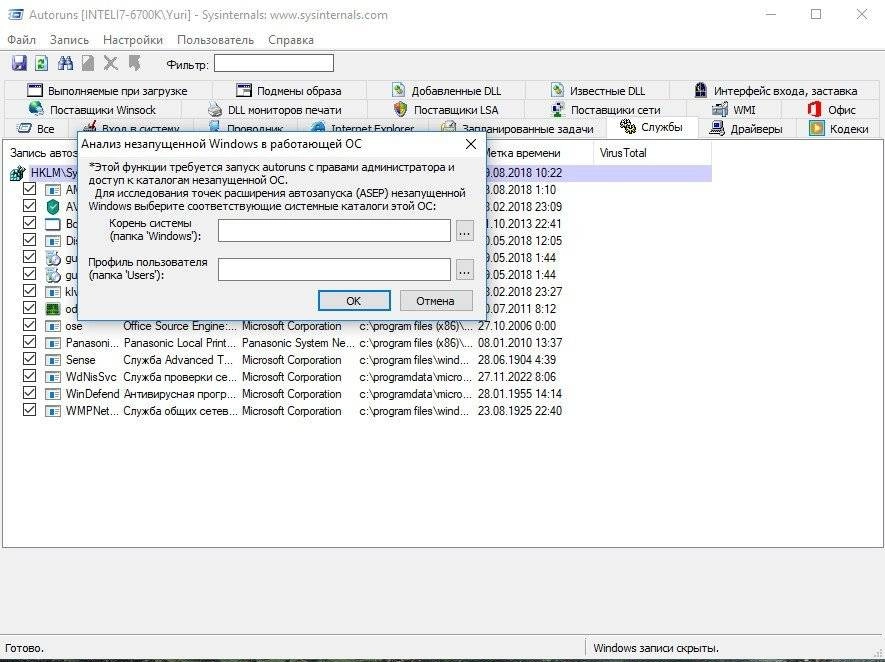Open the Пользователь menu

(215, 40)
